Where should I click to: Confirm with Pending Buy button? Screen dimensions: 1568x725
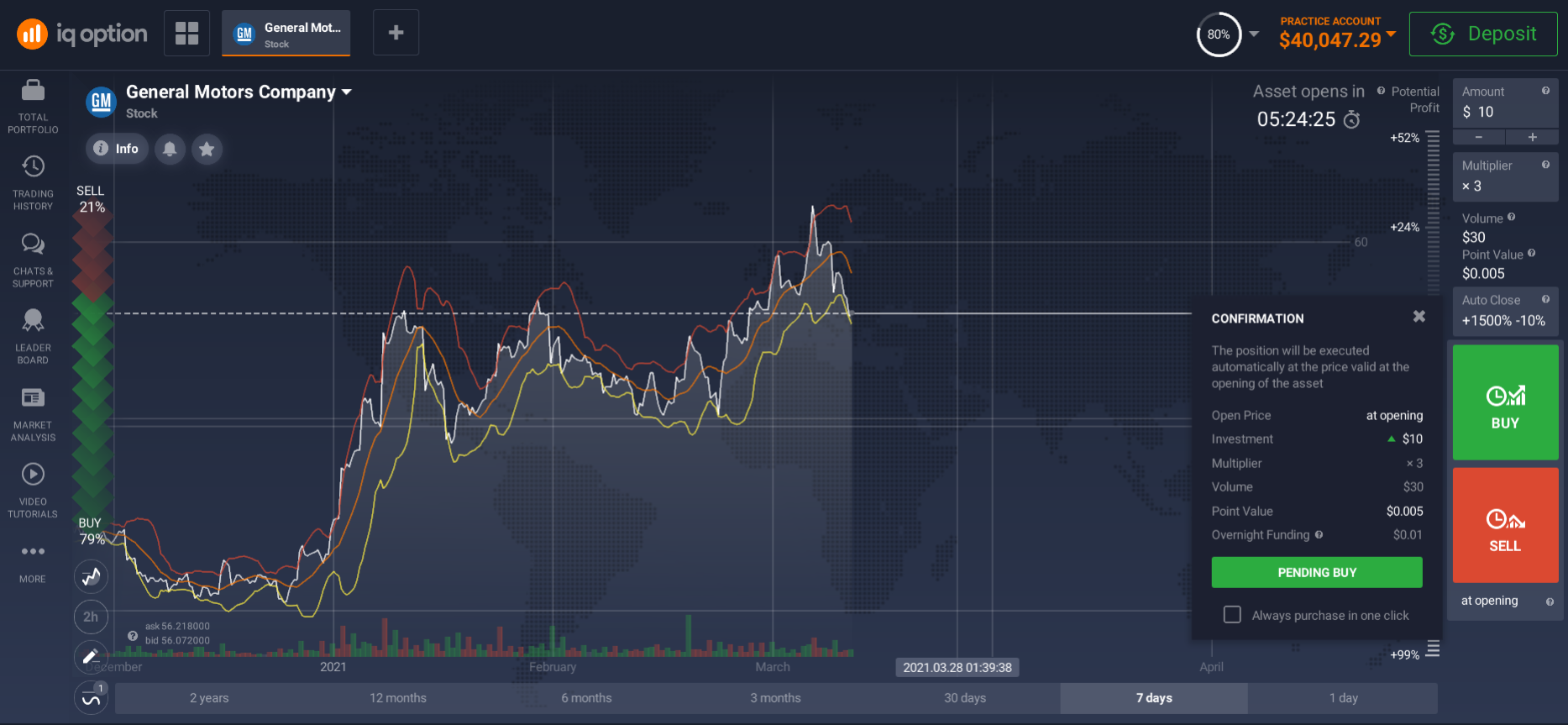click(1317, 572)
